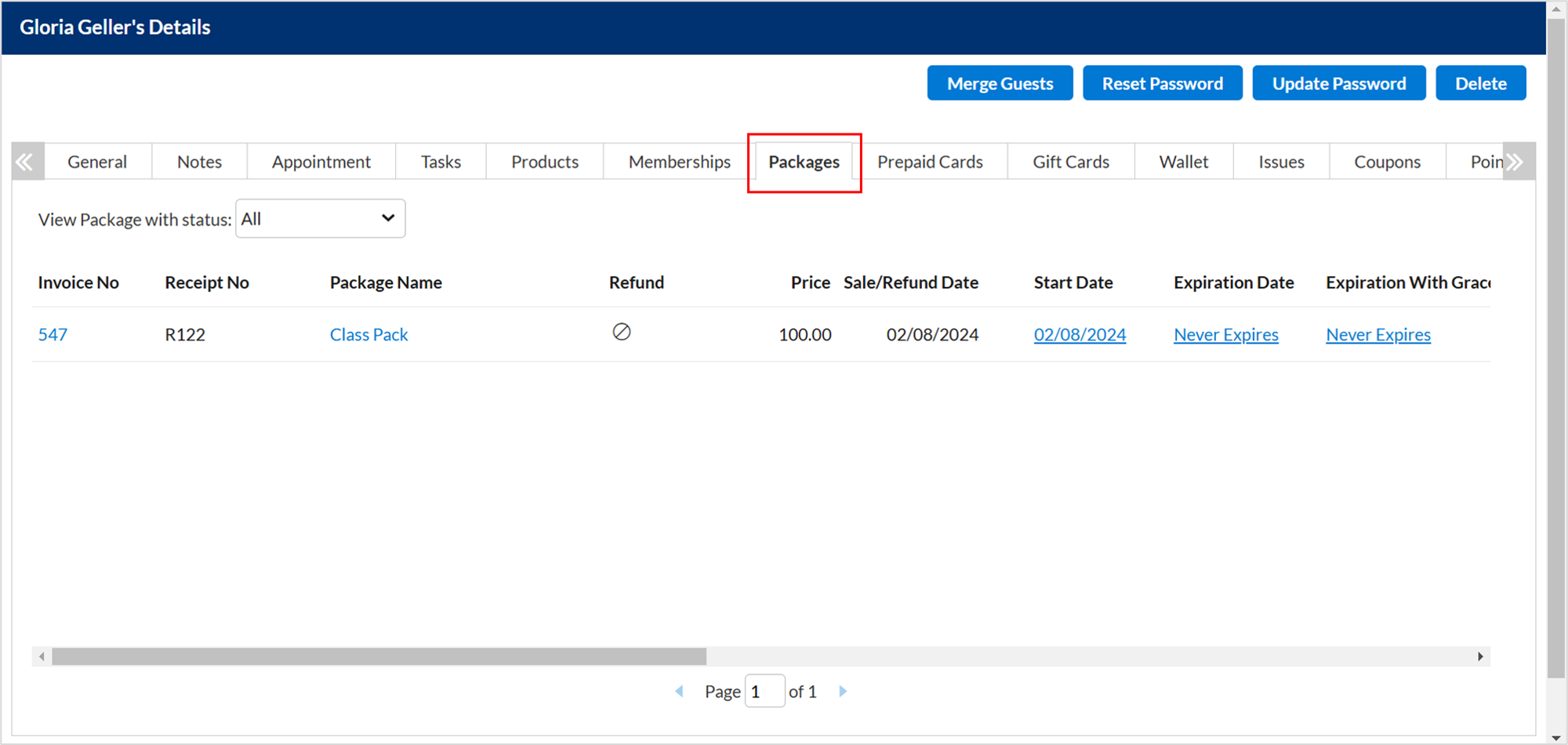Select the Issues tab

(1282, 162)
